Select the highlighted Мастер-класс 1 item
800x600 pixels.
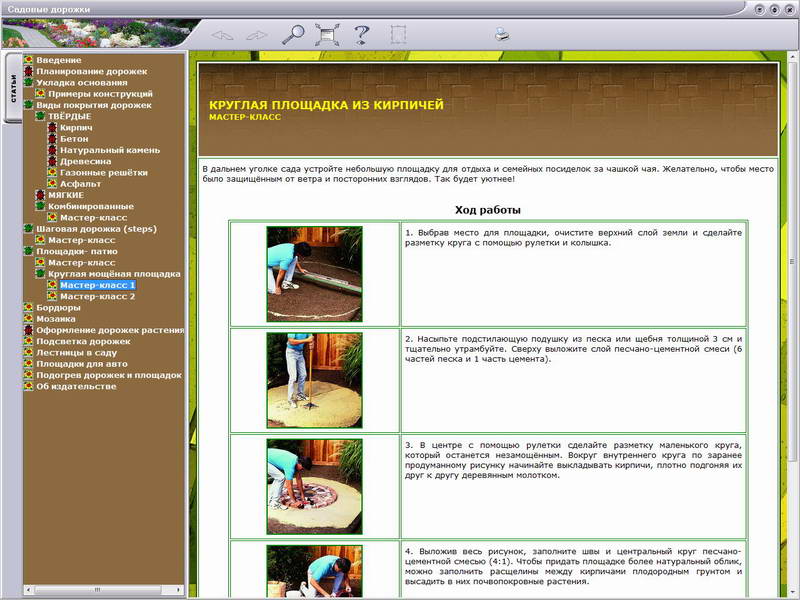click(97, 285)
